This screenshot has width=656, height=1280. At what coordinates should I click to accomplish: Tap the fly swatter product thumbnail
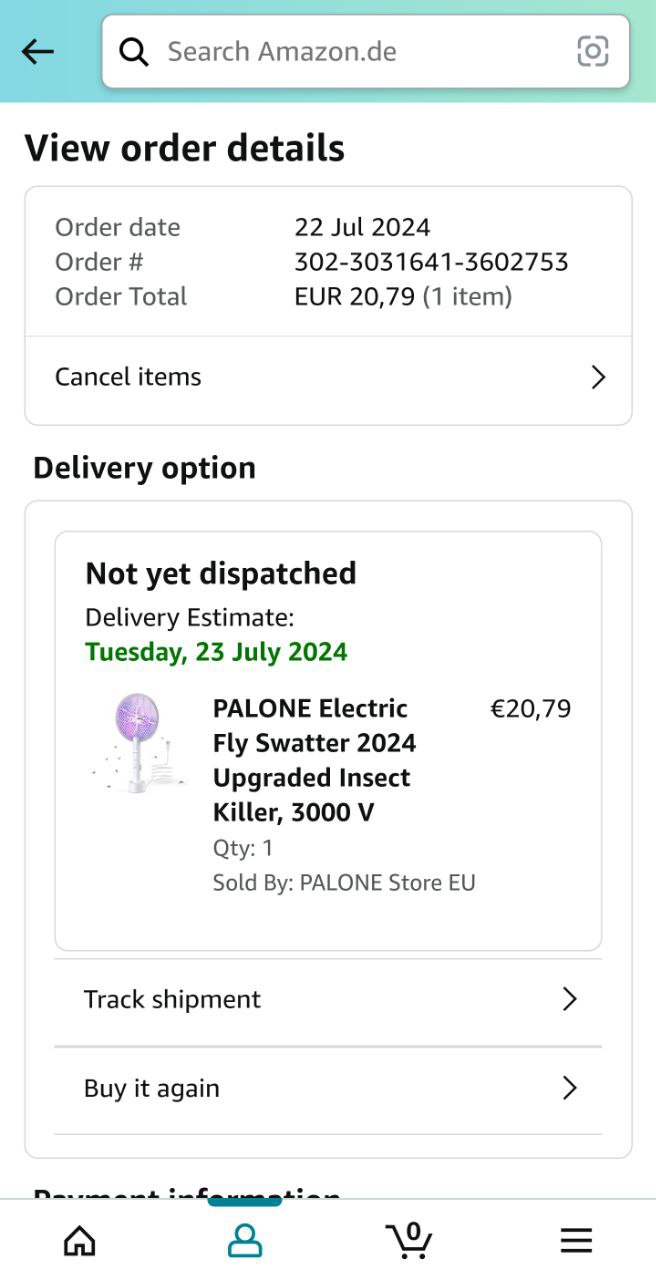139,743
